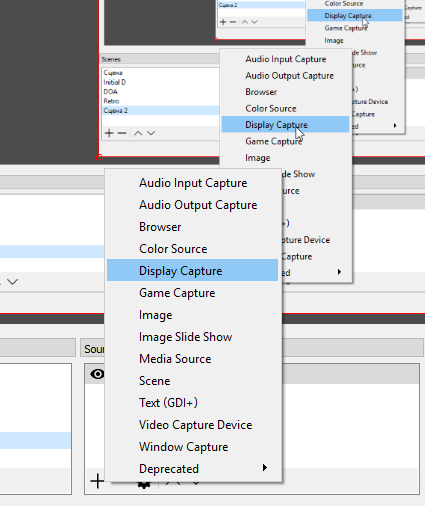Viewport: 425px width, 506px height.
Task: Choose Audio Output Capture in the front menu
Action: pos(193,205)
